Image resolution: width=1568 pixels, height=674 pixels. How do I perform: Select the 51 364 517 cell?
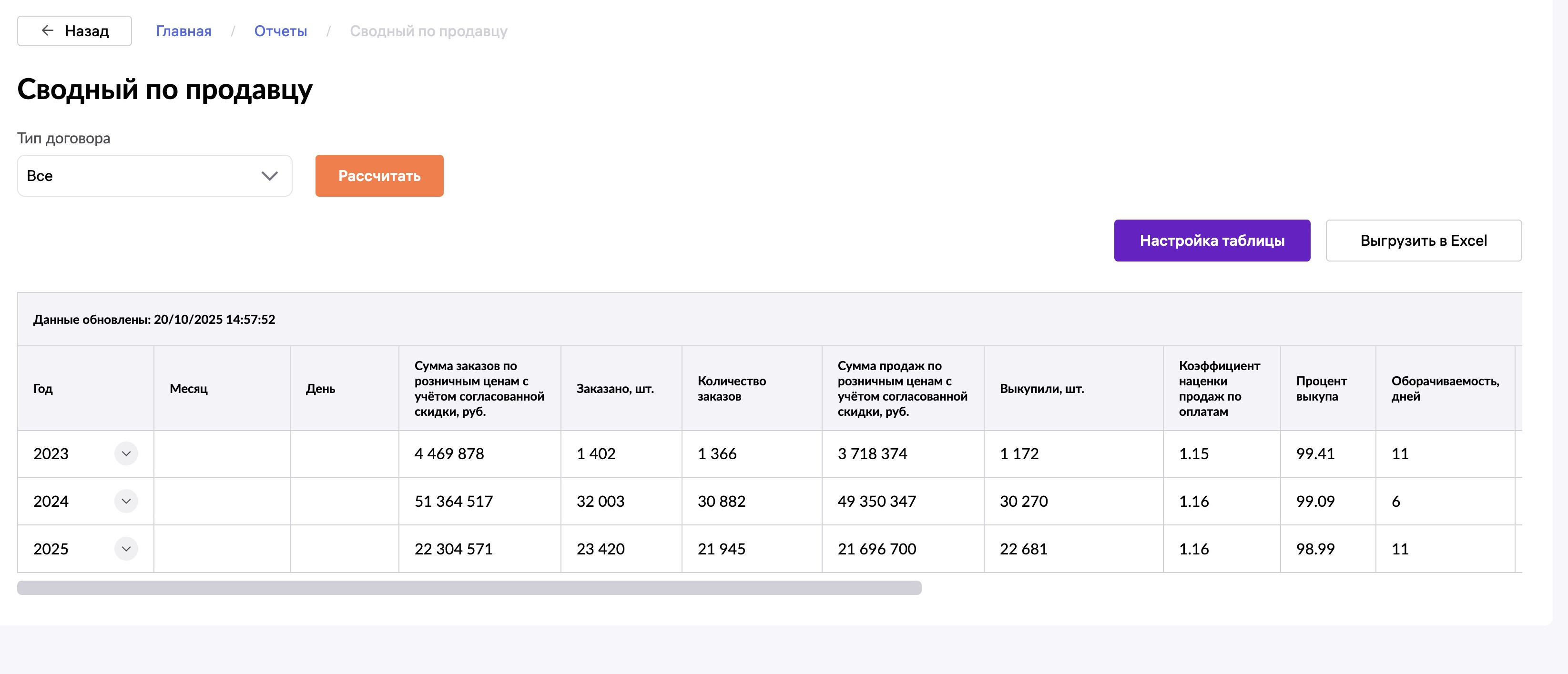[x=453, y=501]
